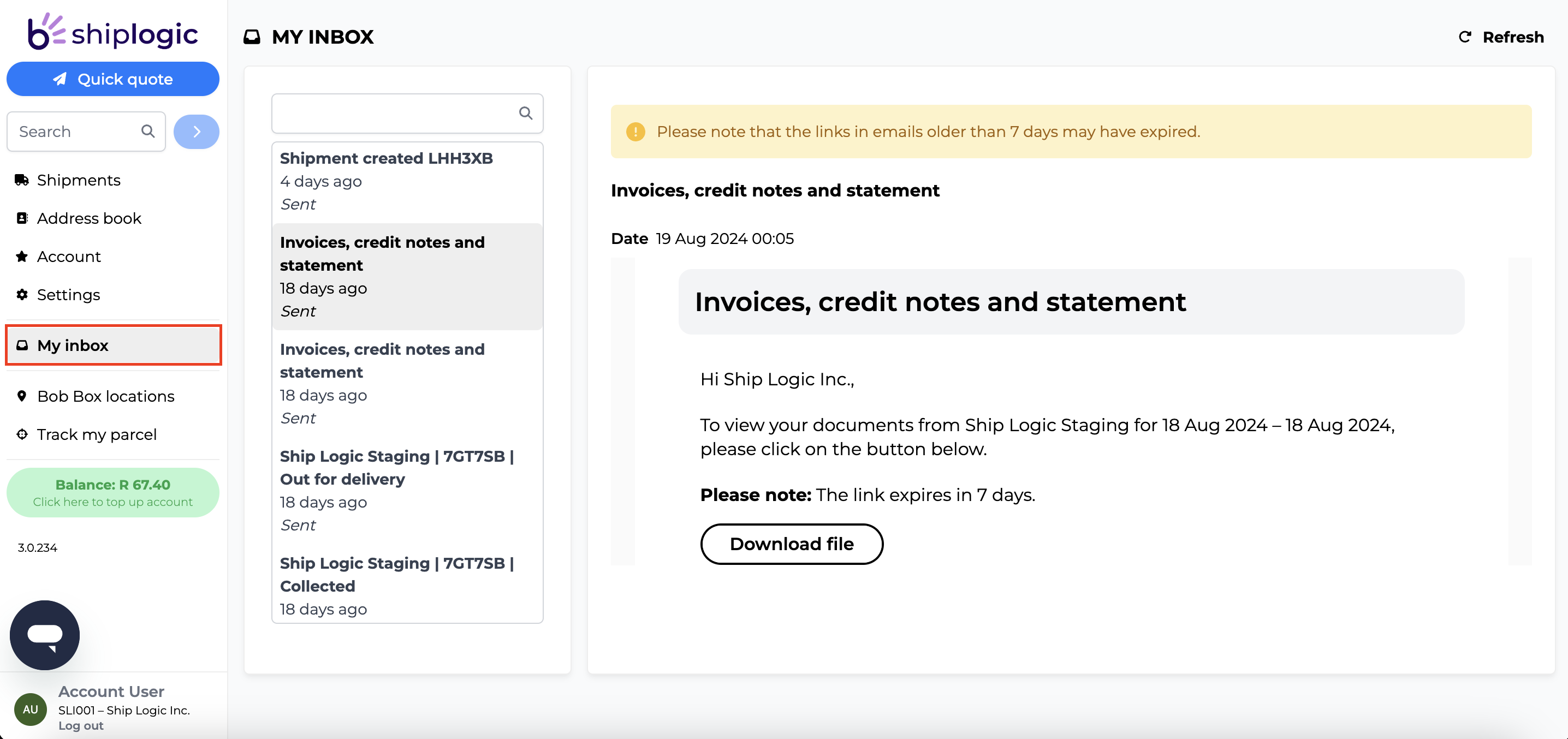Select the highlighted Invoices, credit notes message

(407, 277)
